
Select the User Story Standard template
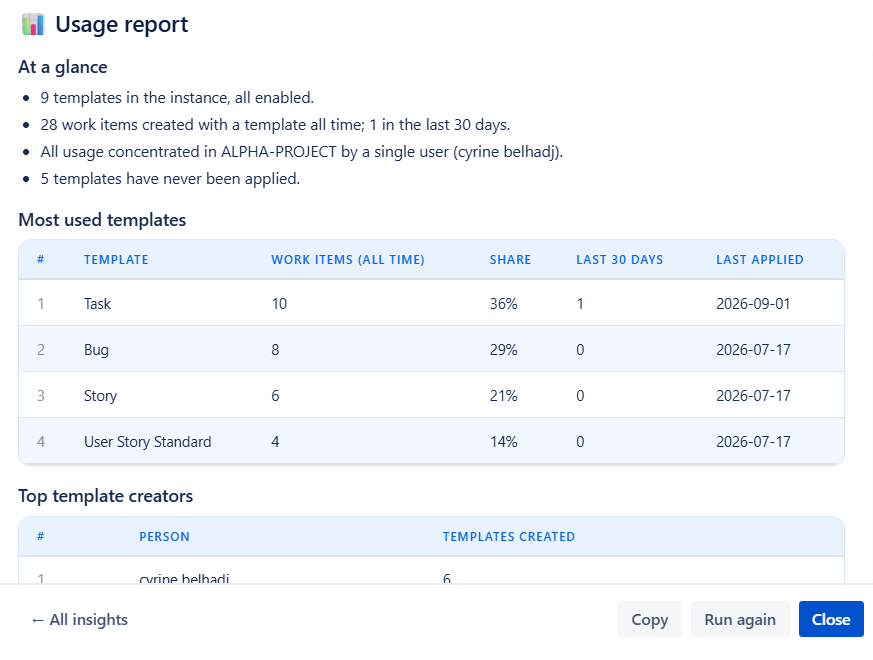point(148,442)
